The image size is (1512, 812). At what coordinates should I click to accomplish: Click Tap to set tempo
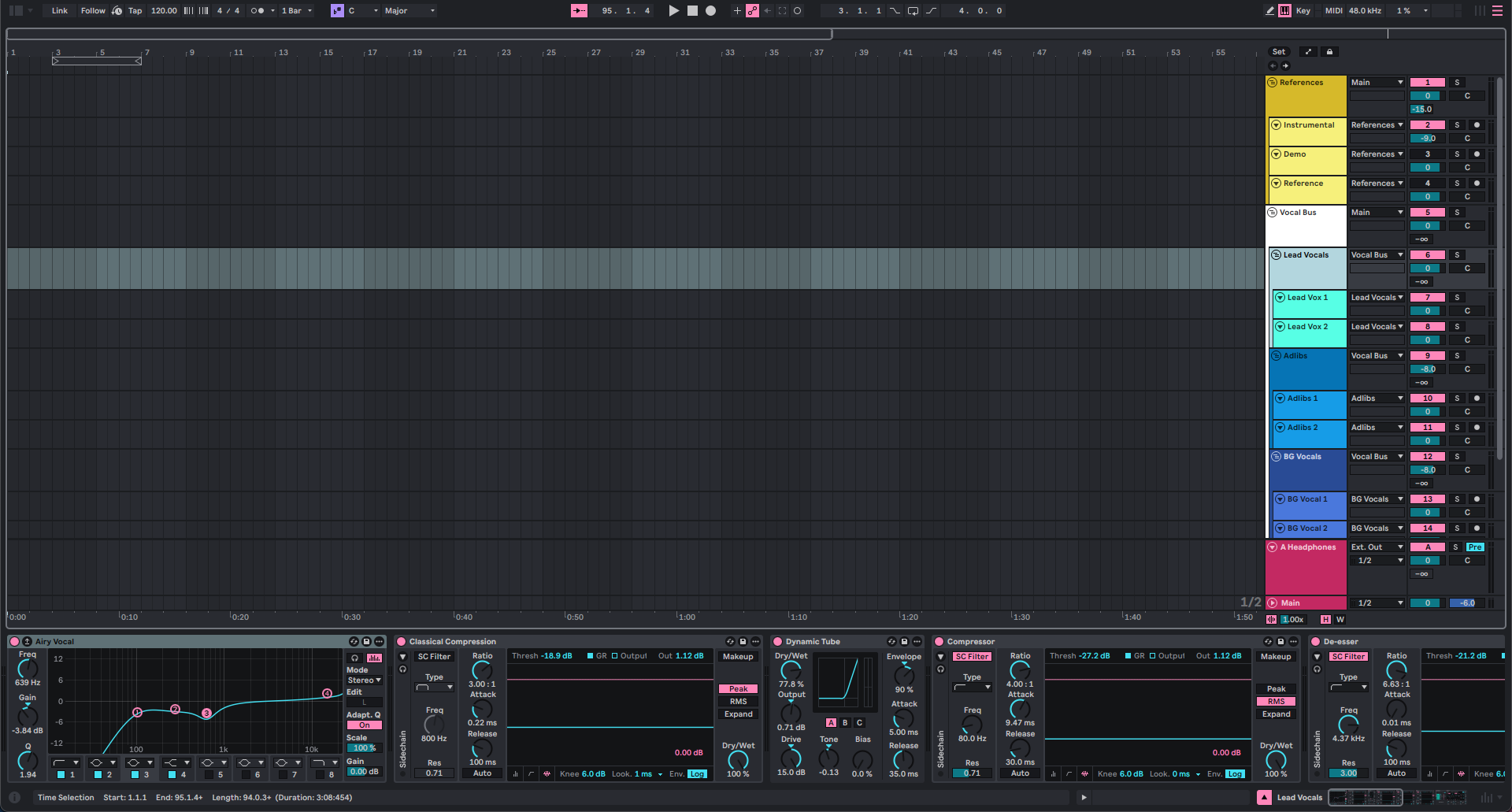135,10
